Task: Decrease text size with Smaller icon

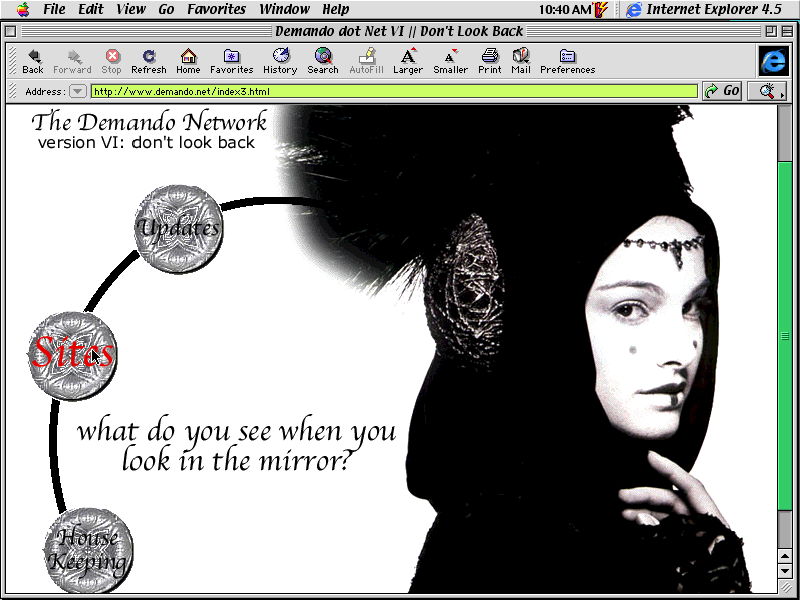Action: pos(450,61)
